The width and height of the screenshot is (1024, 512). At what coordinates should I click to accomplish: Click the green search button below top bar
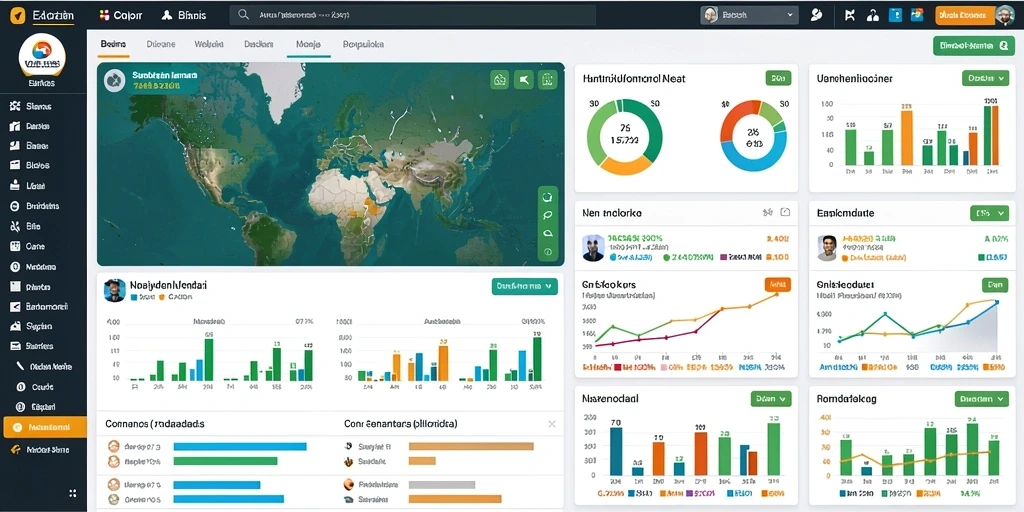(x=973, y=46)
